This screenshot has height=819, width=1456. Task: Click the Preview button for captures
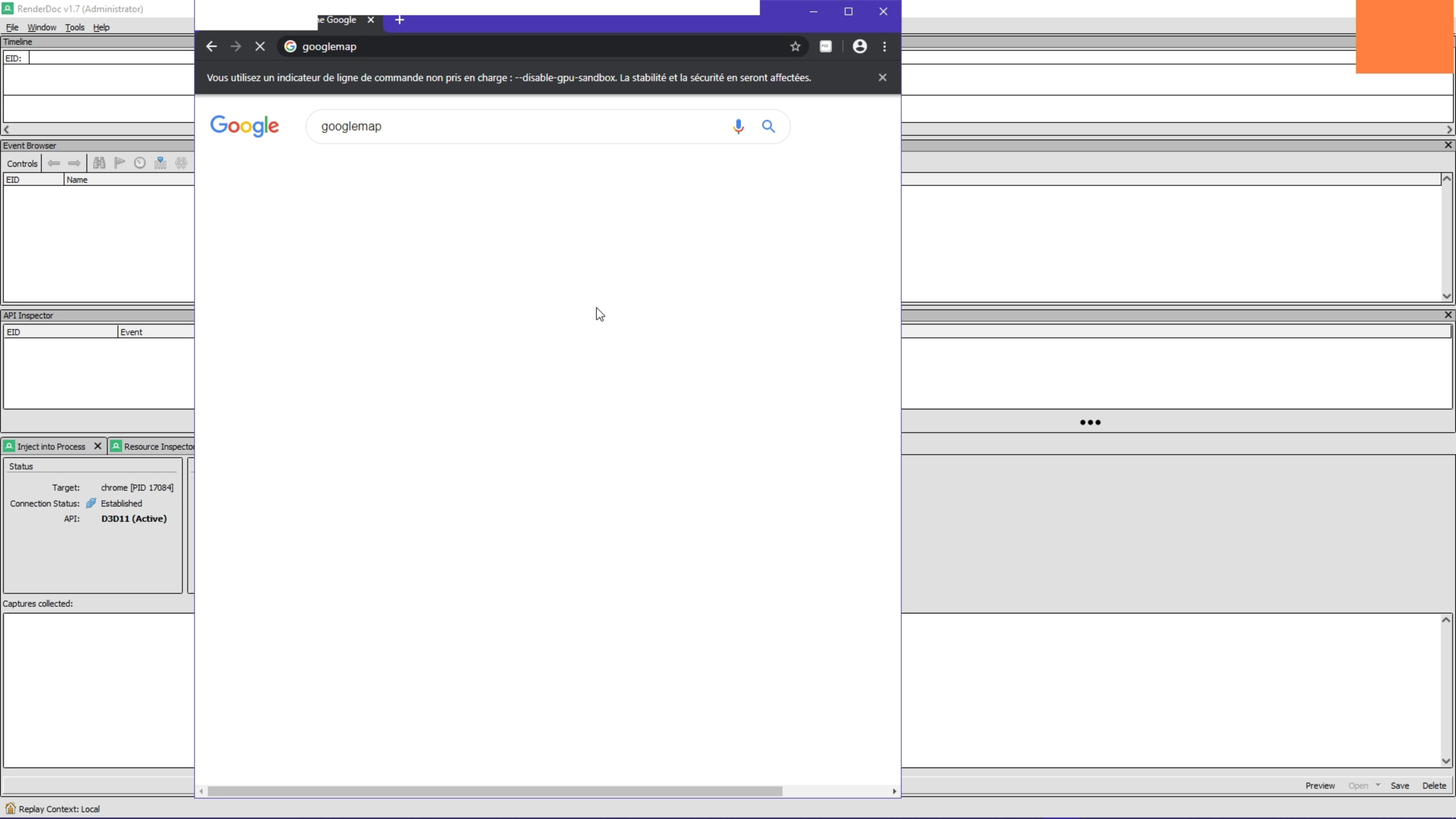[1320, 786]
